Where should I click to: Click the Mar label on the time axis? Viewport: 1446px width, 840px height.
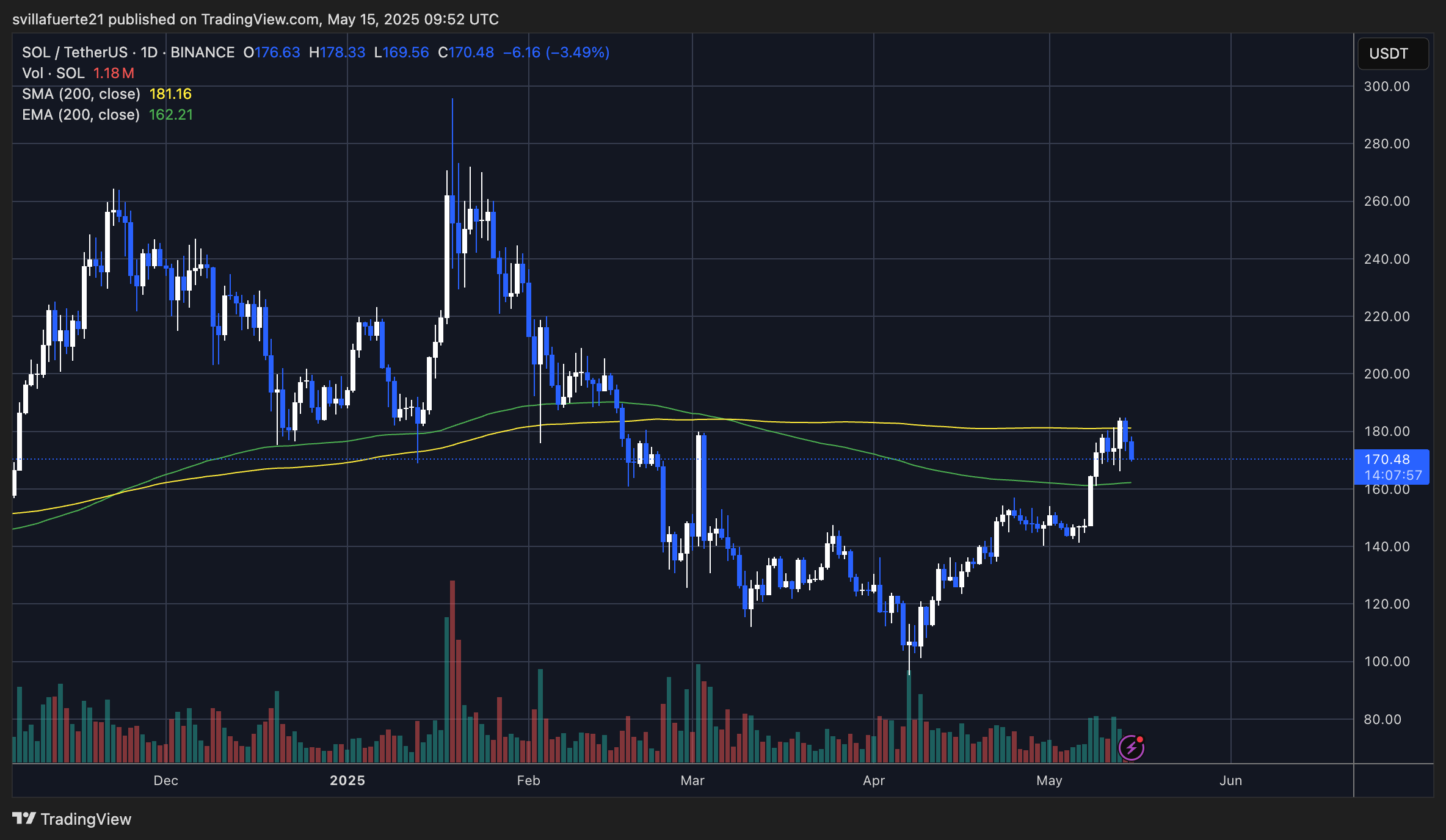coord(692,780)
